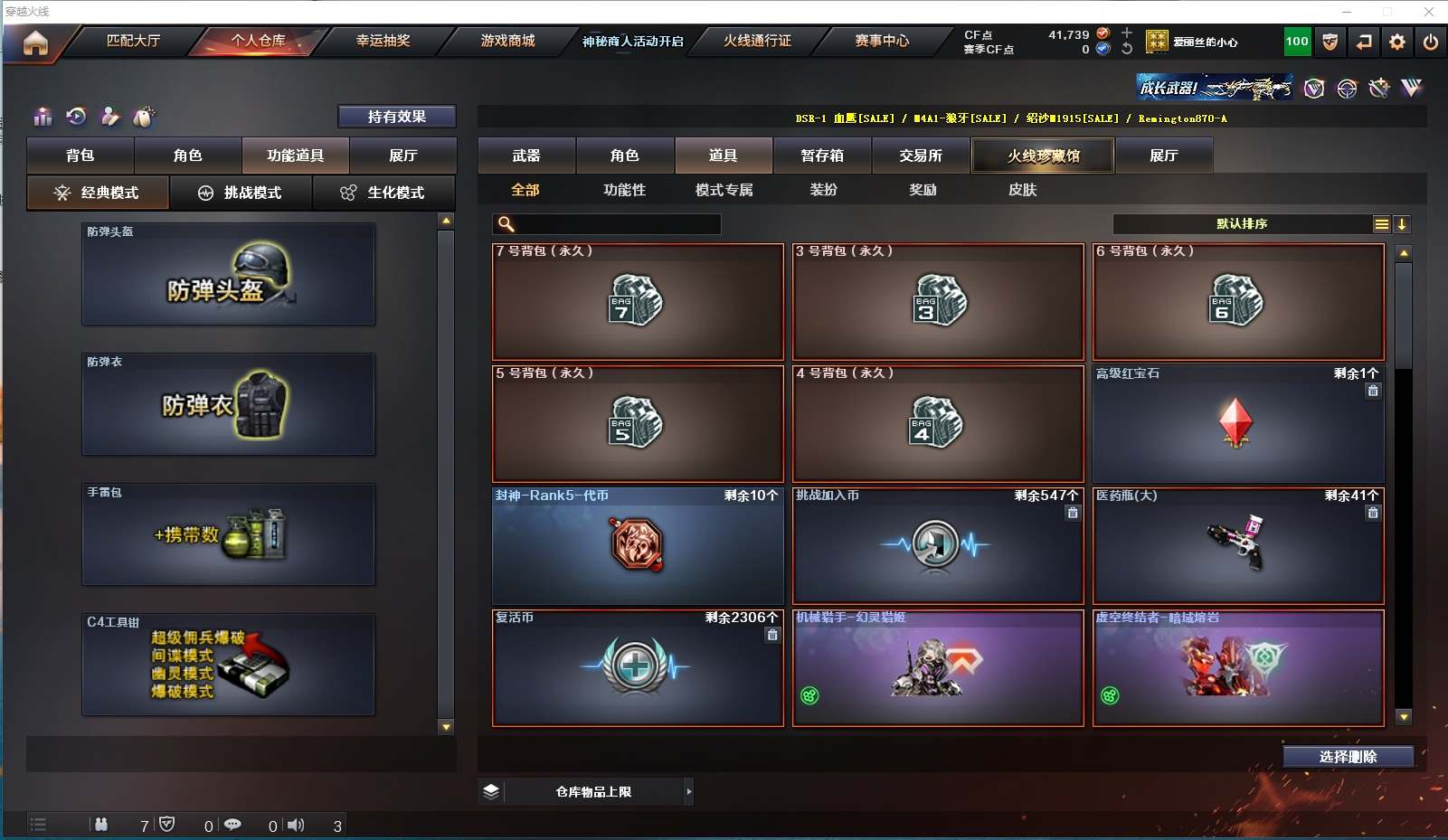Click trash icon on 复活币 item
Screen dimensions: 1448x840
click(772, 636)
